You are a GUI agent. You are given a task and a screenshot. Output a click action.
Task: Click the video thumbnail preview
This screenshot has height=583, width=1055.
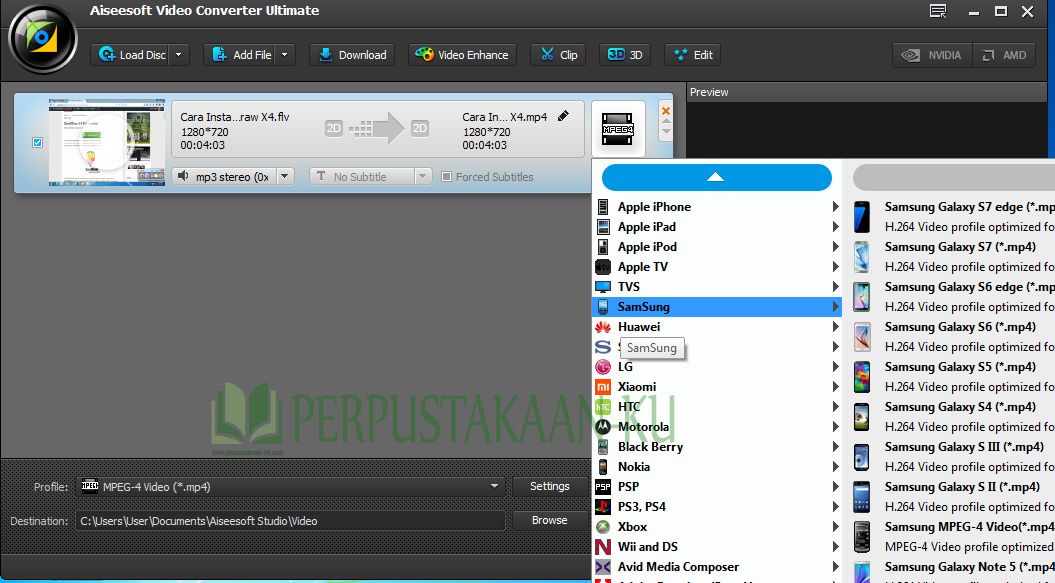click(106, 142)
